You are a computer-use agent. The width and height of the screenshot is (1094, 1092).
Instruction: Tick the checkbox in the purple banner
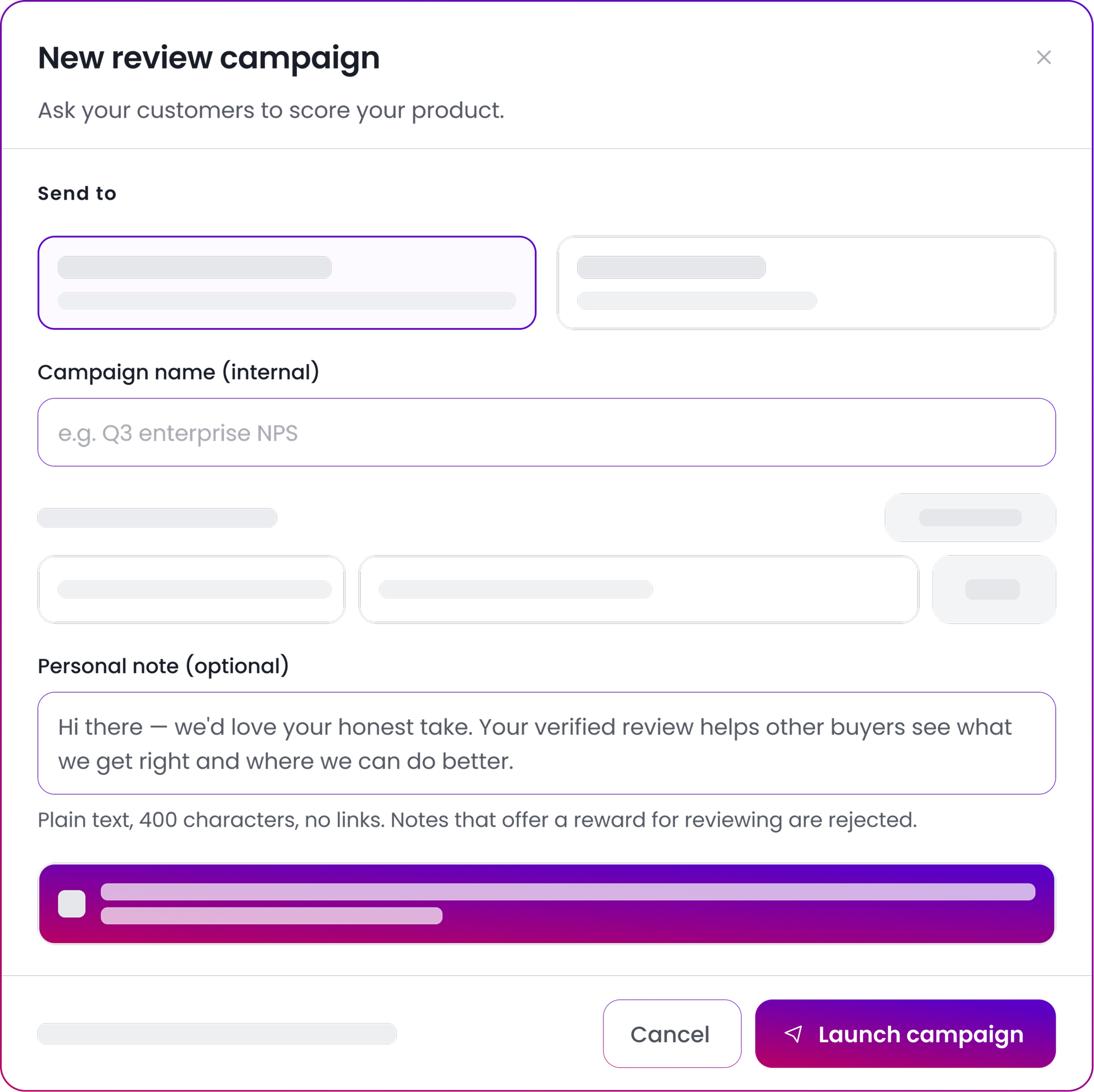[x=72, y=904]
